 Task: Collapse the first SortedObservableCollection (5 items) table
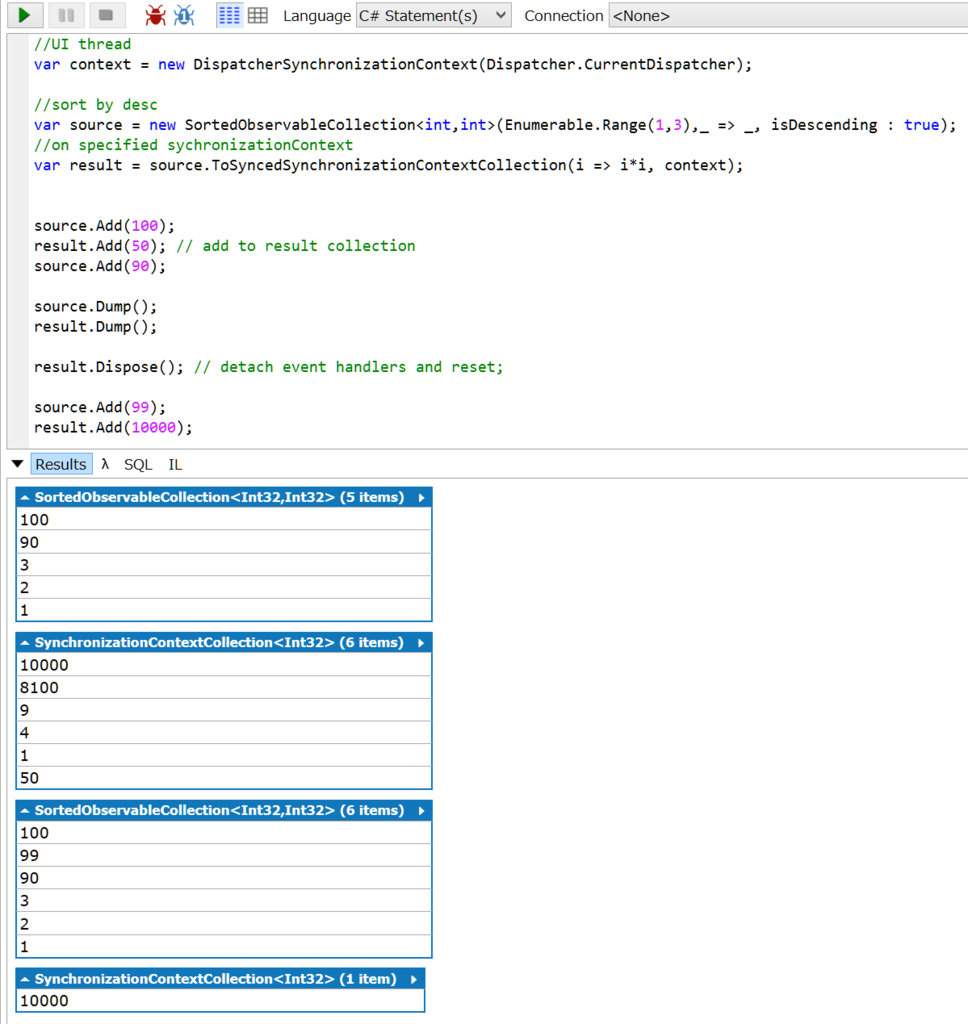[25, 498]
